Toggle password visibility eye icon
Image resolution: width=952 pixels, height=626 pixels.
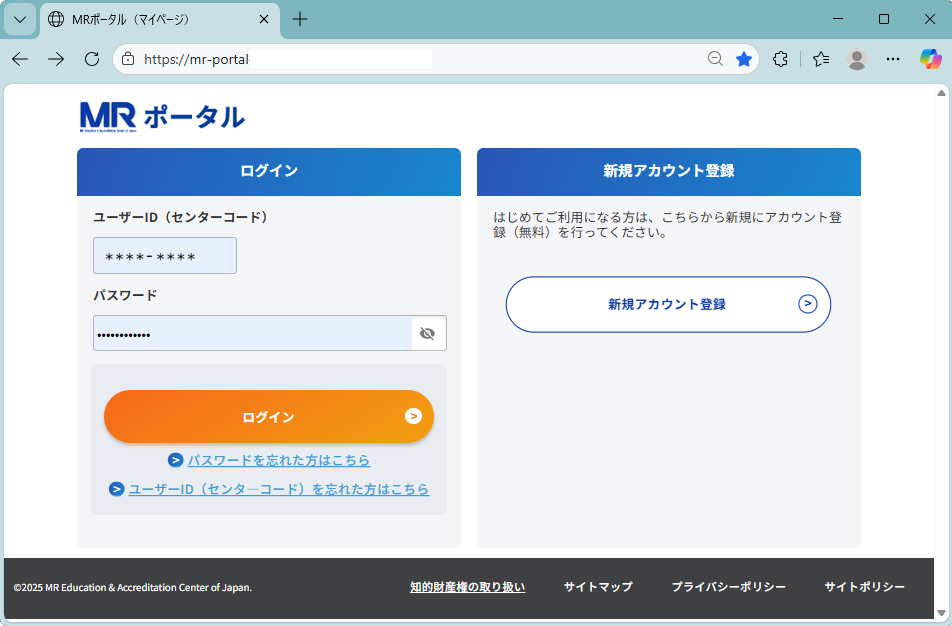point(428,334)
